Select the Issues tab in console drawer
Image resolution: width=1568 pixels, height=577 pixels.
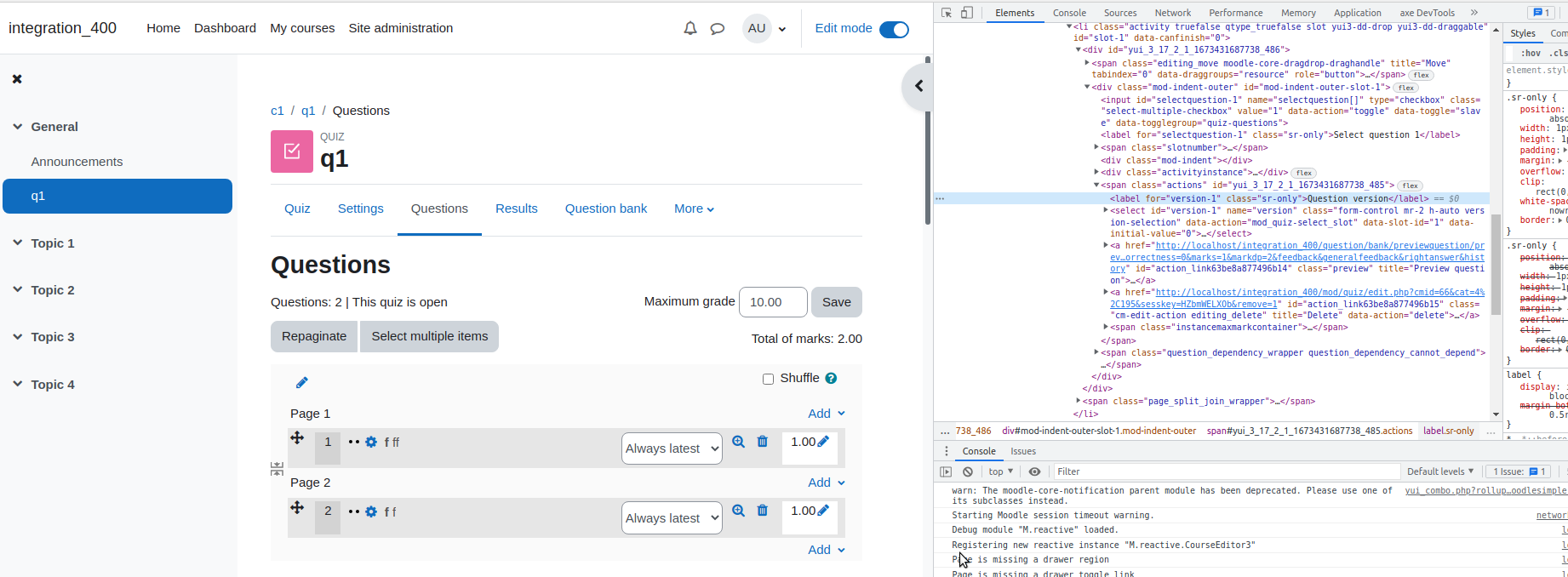[1023, 451]
